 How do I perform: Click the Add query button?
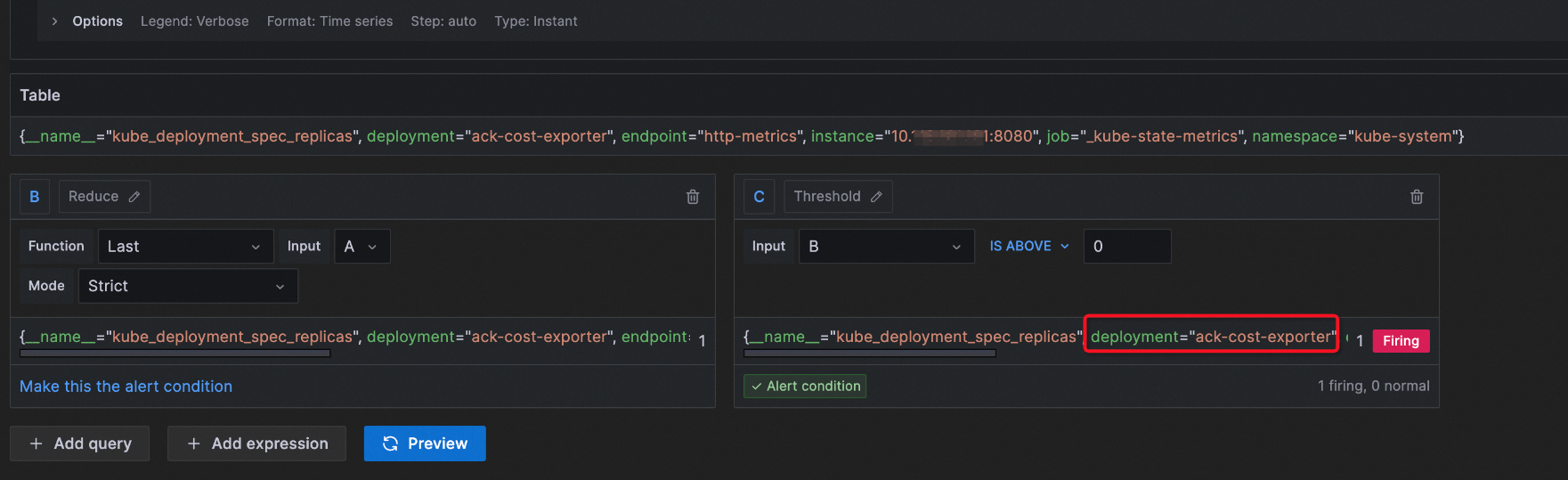pyautogui.click(x=80, y=443)
